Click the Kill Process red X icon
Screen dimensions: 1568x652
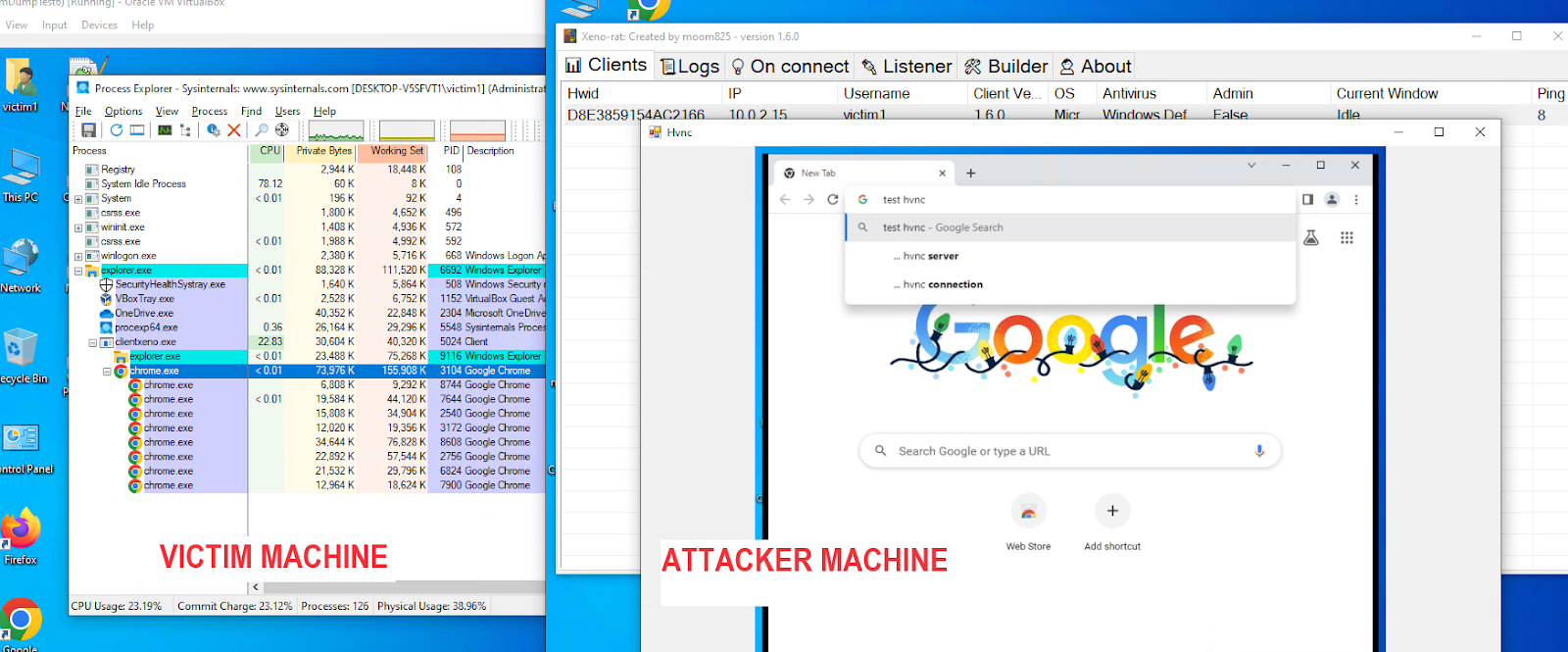coord(234,130)
